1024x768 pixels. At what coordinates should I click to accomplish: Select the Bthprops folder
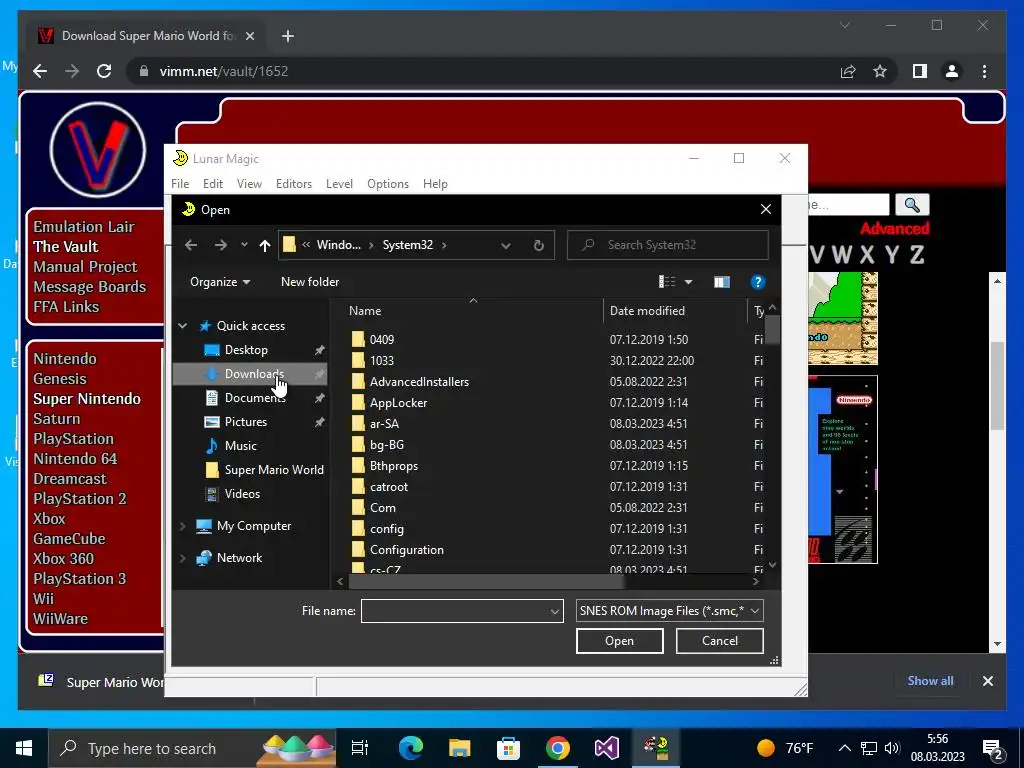point(393,466)
